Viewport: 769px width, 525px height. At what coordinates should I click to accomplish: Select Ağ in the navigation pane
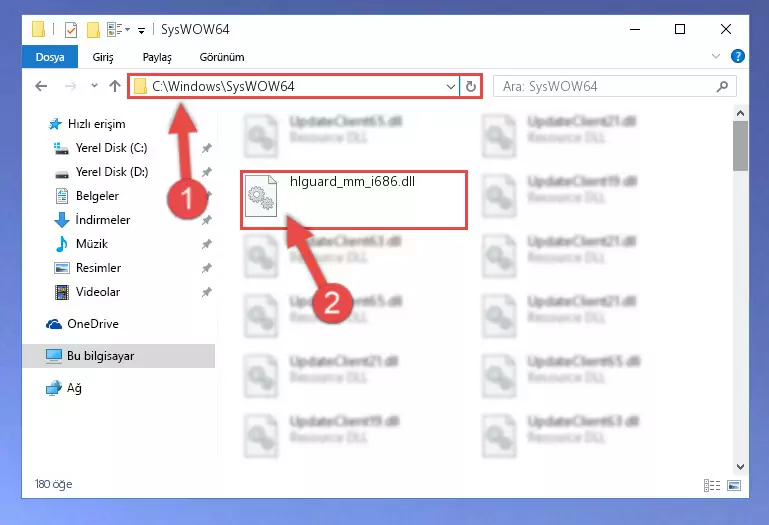click(64, 388)
